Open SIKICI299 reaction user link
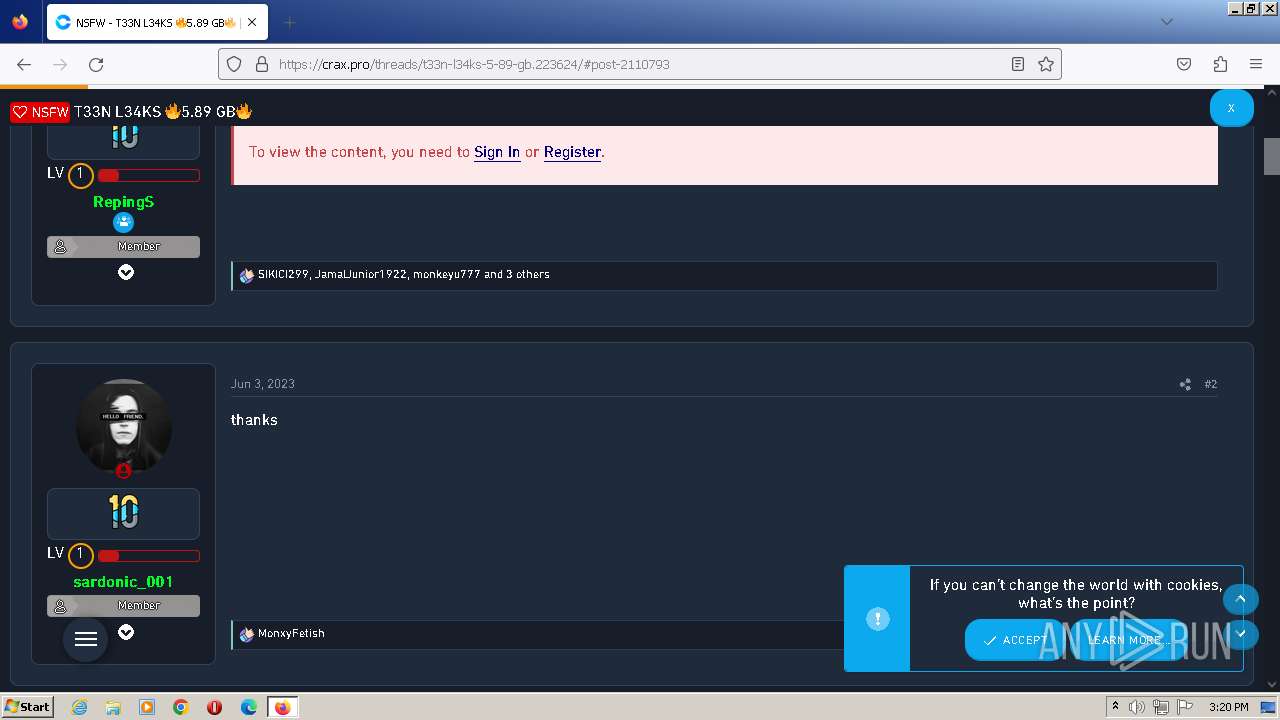 pyautogui.click(x=283, y=274)
